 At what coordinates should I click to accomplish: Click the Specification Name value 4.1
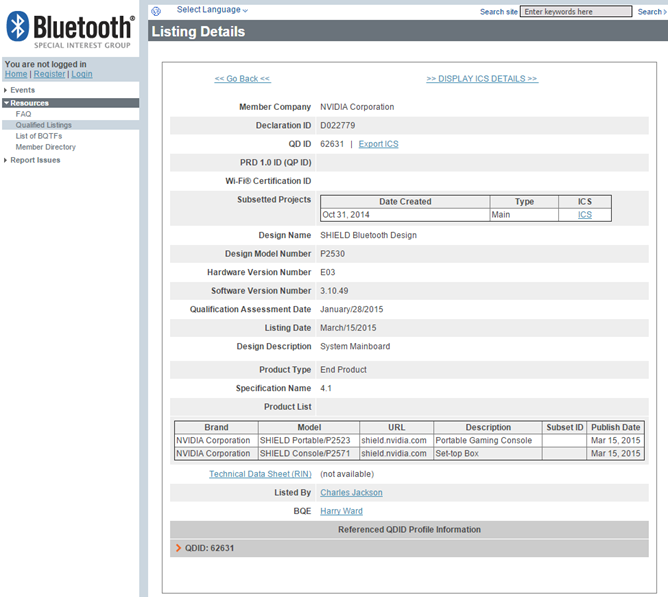(x=326, y=388)
